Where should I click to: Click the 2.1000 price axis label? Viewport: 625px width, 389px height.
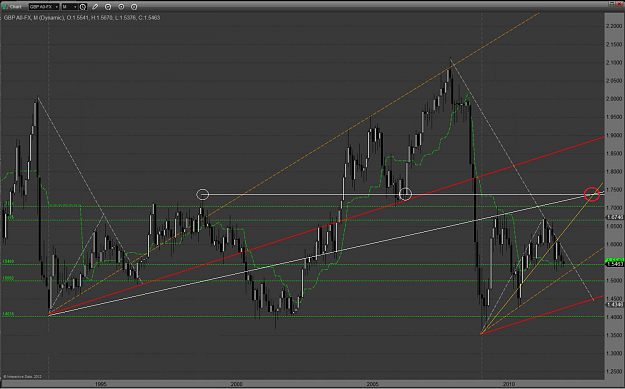614,63
